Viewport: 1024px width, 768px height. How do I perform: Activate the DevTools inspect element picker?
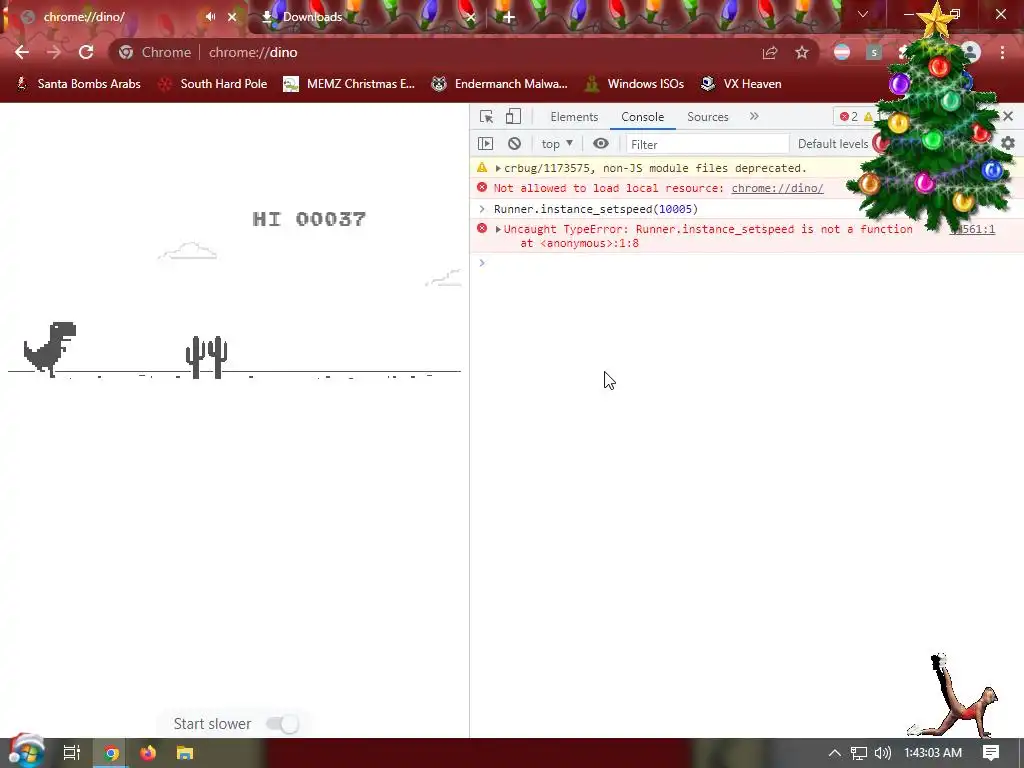coord(487,117)
